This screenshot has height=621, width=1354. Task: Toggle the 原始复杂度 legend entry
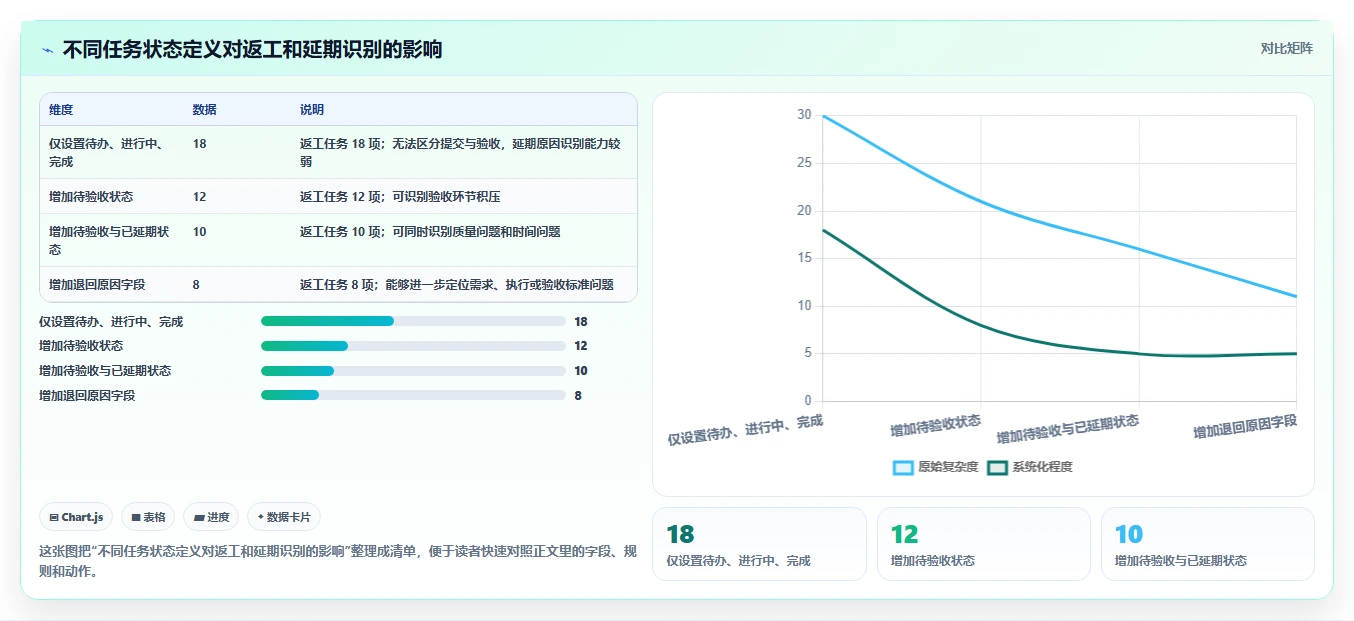pyautogui.click(x=935, y=467)
